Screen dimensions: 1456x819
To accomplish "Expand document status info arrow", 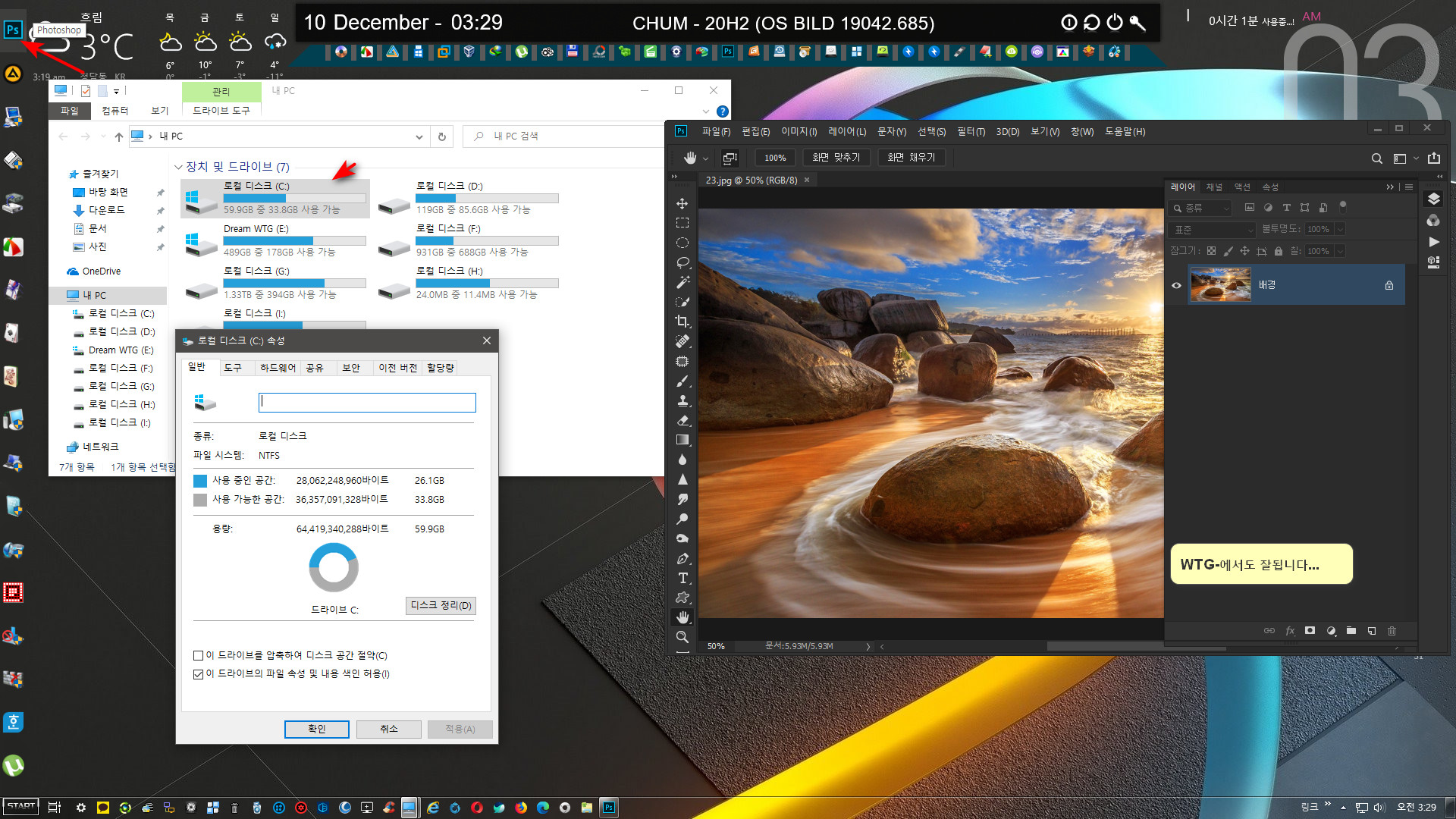I will (868, 647).
